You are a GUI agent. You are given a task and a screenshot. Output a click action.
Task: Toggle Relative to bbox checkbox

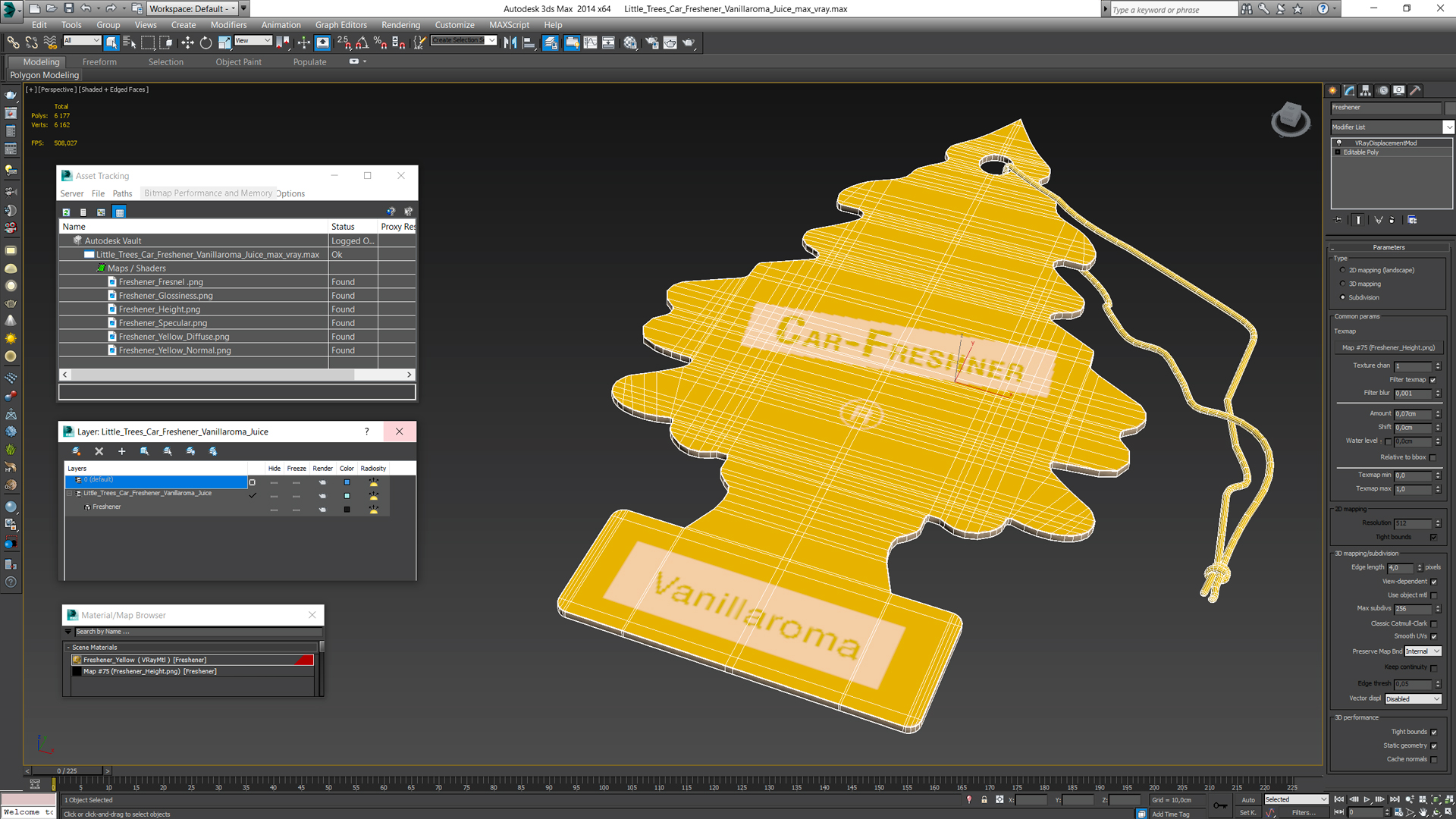1433,457
